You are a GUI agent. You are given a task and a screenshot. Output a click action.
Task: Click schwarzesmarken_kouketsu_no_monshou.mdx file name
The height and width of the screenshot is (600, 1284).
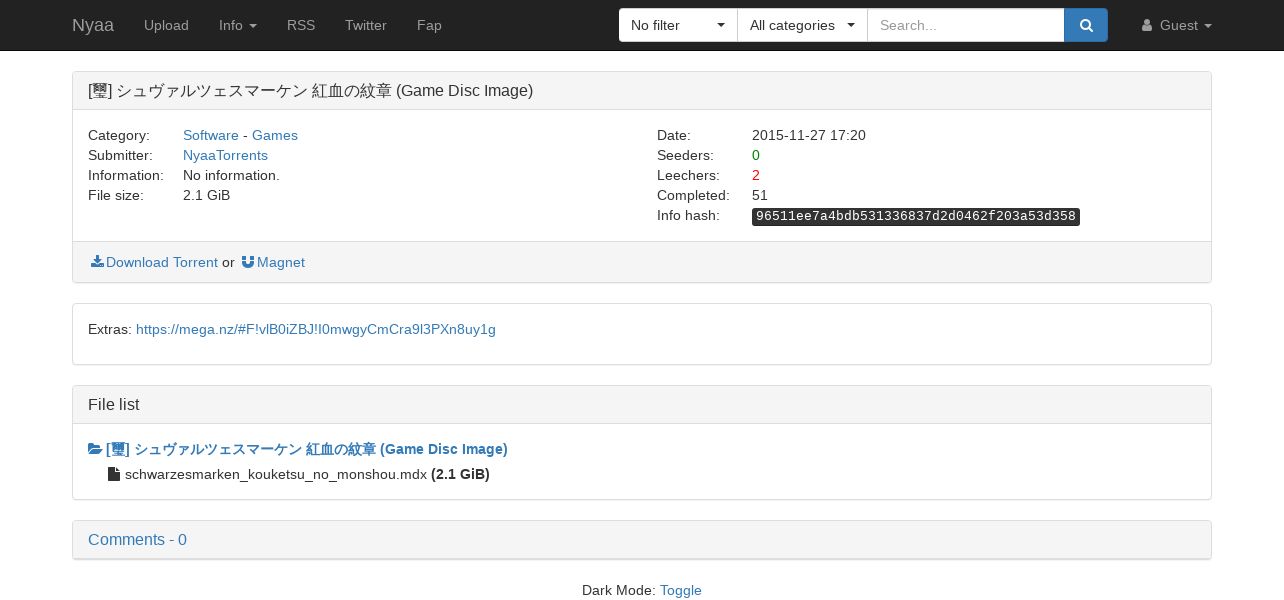276,474
